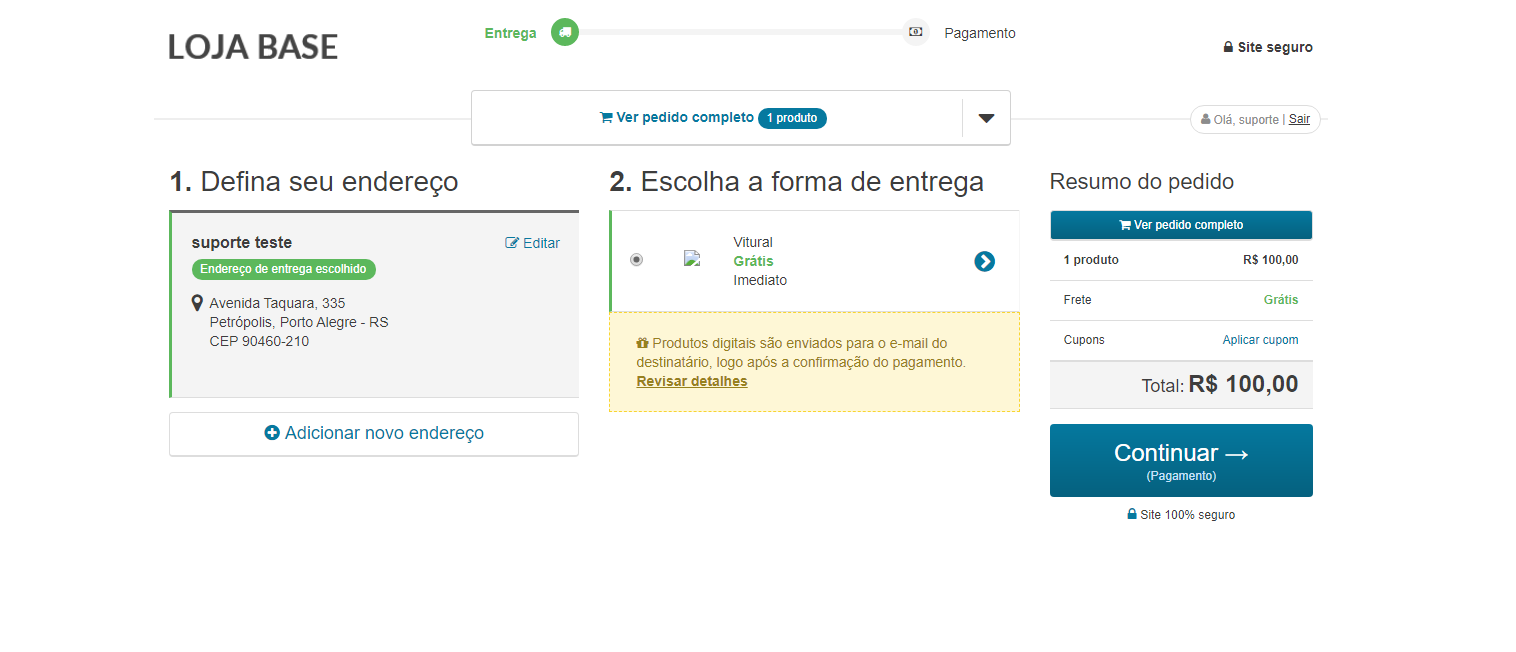Click Adicionar novo endereço button
Screen dimensions: 1516x652
(374, 434)
